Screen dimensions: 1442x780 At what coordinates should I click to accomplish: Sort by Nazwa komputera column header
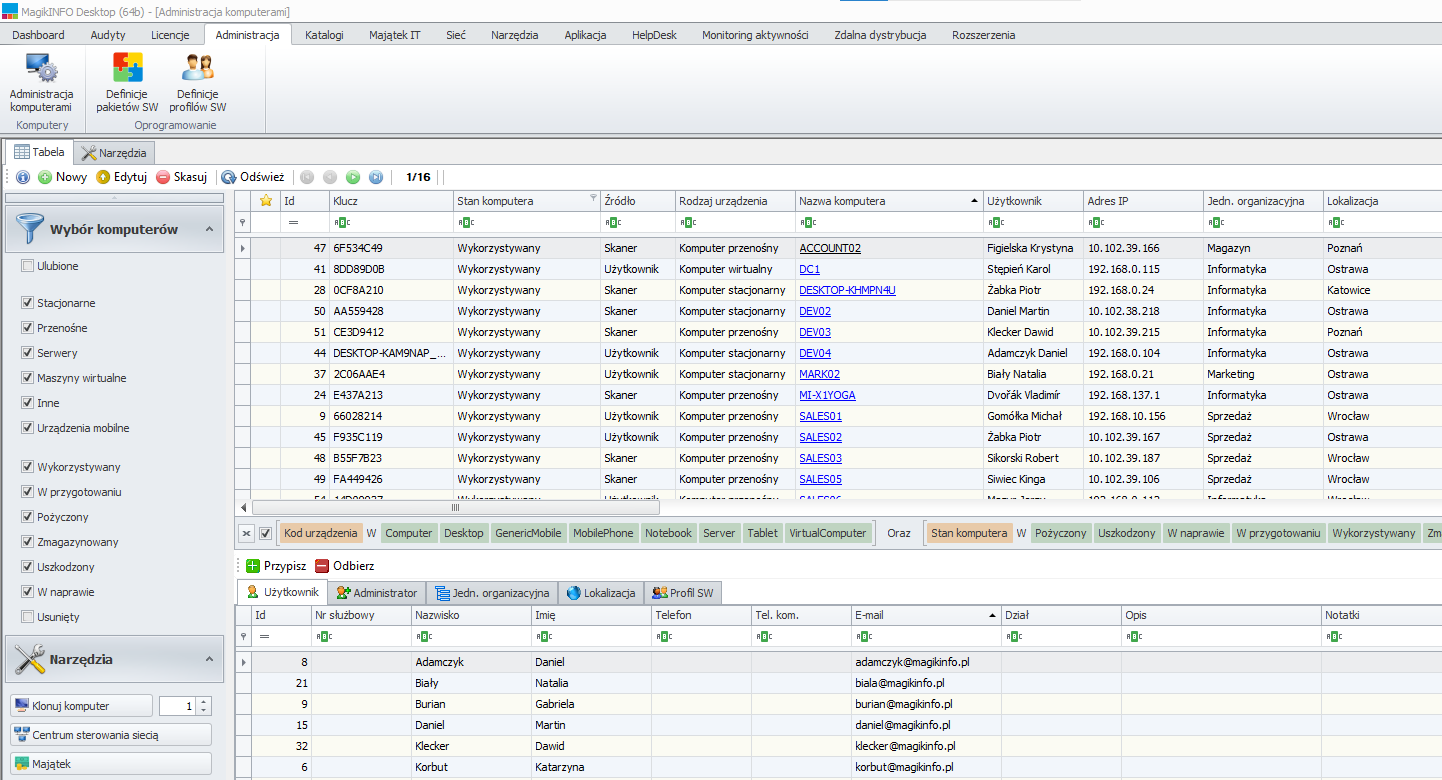[x=888, y=201]
